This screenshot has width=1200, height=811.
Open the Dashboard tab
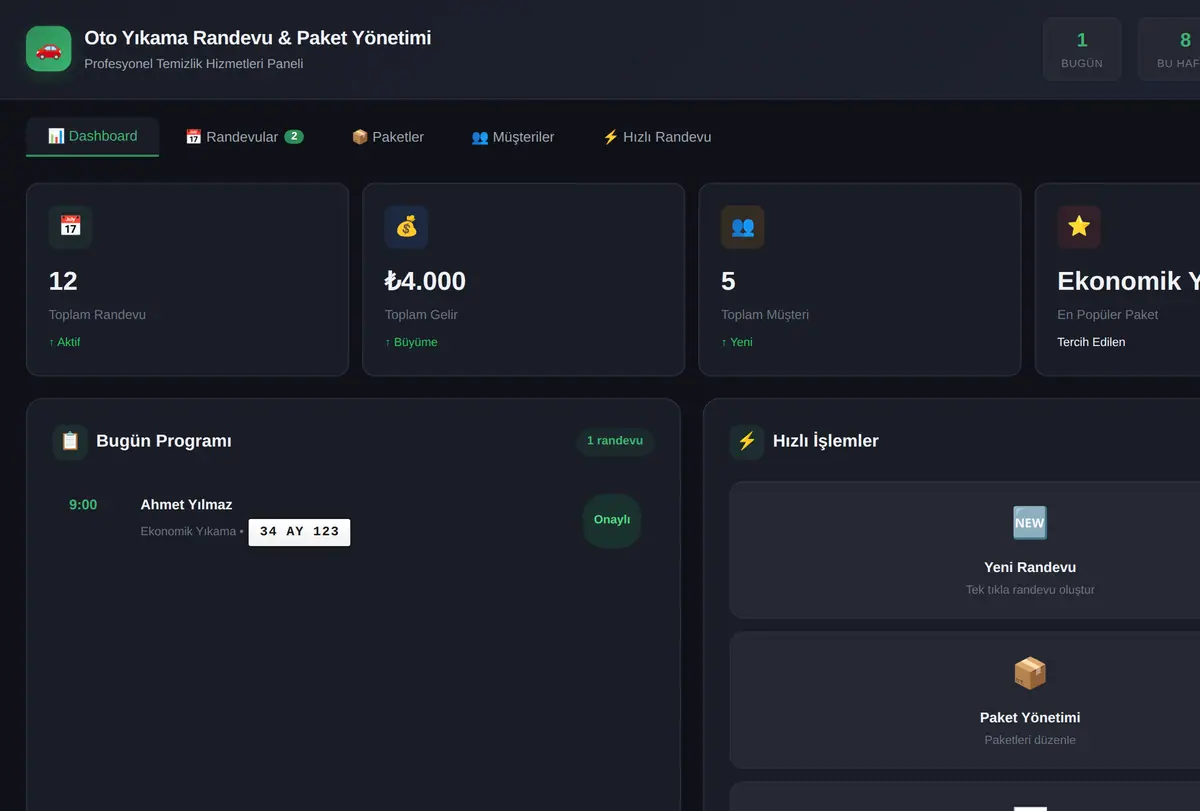(92, 136)
